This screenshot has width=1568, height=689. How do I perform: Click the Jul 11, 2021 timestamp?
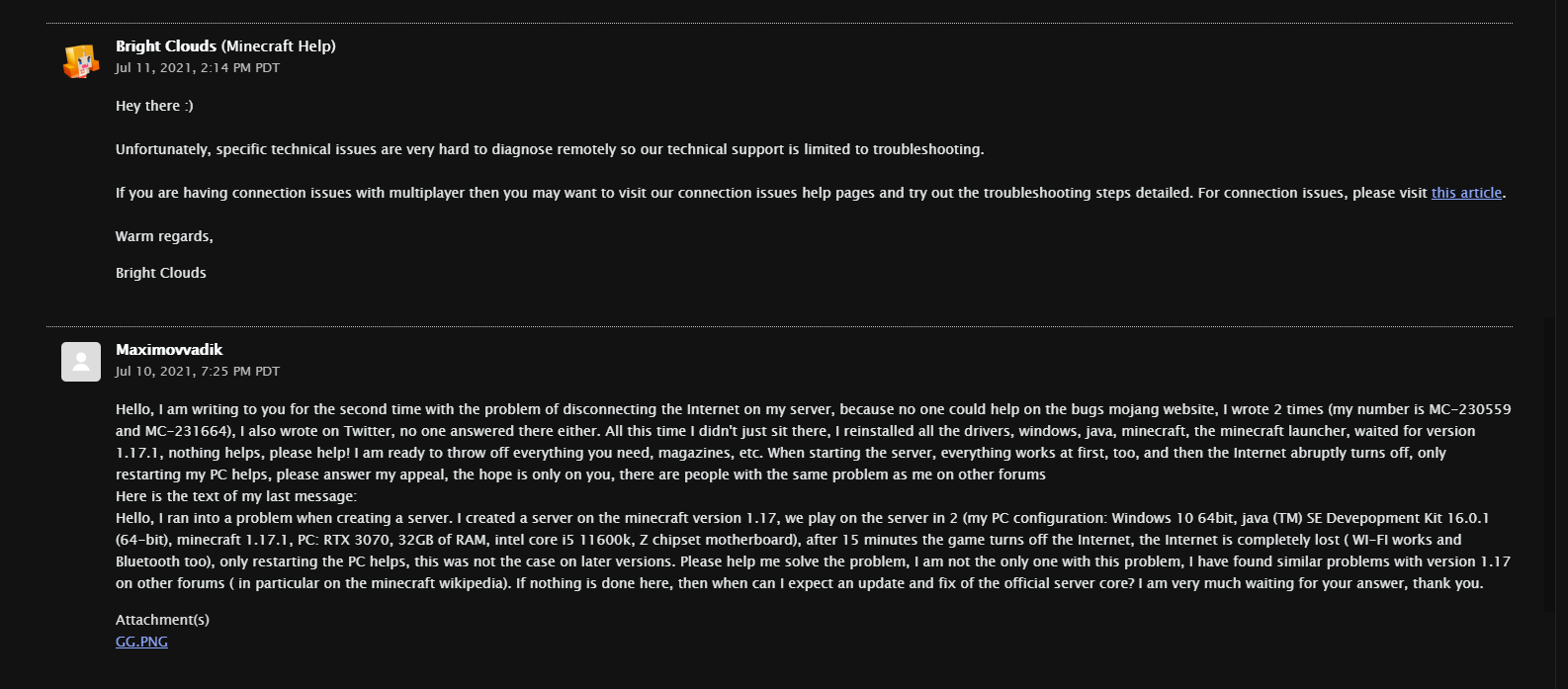(x=198, y=68)
